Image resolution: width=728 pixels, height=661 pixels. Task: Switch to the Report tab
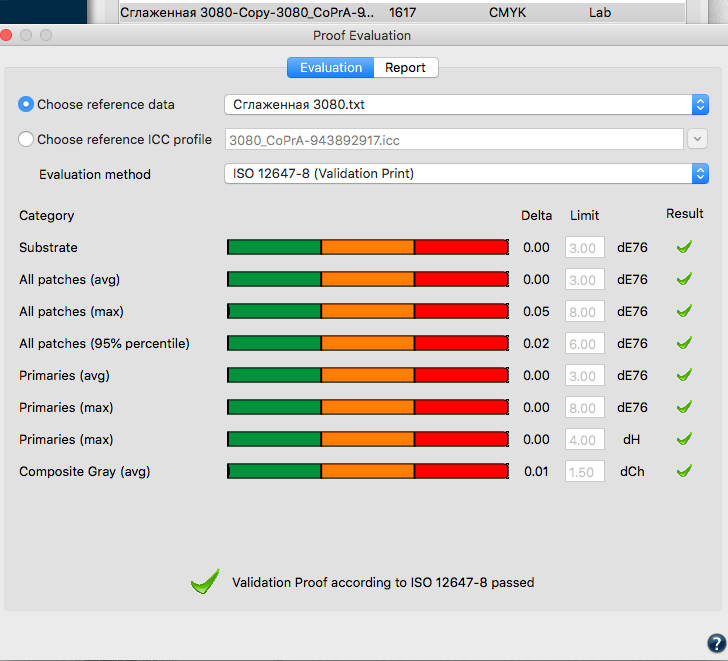tap(405, 67)
